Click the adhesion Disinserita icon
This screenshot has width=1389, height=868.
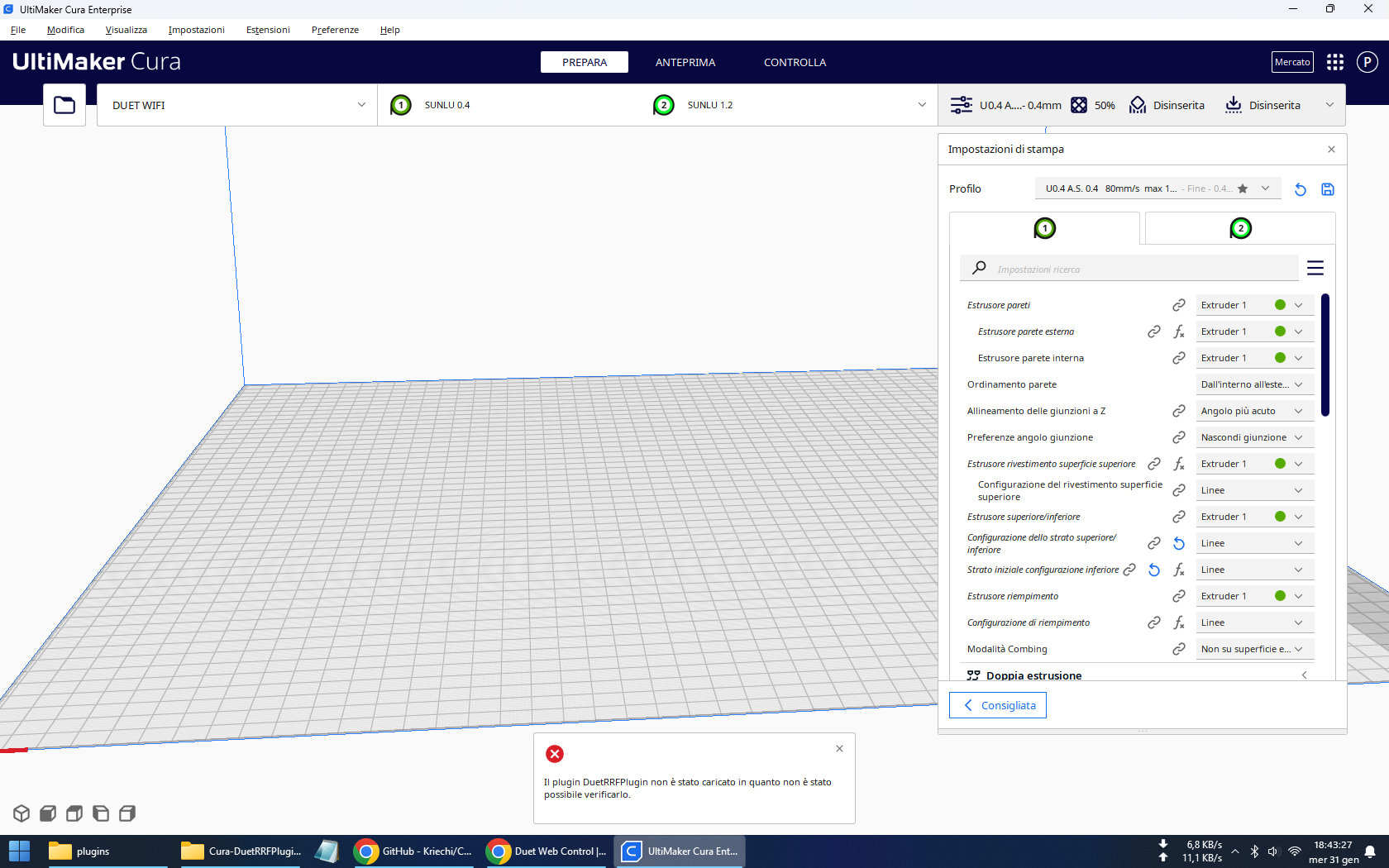1234,105
